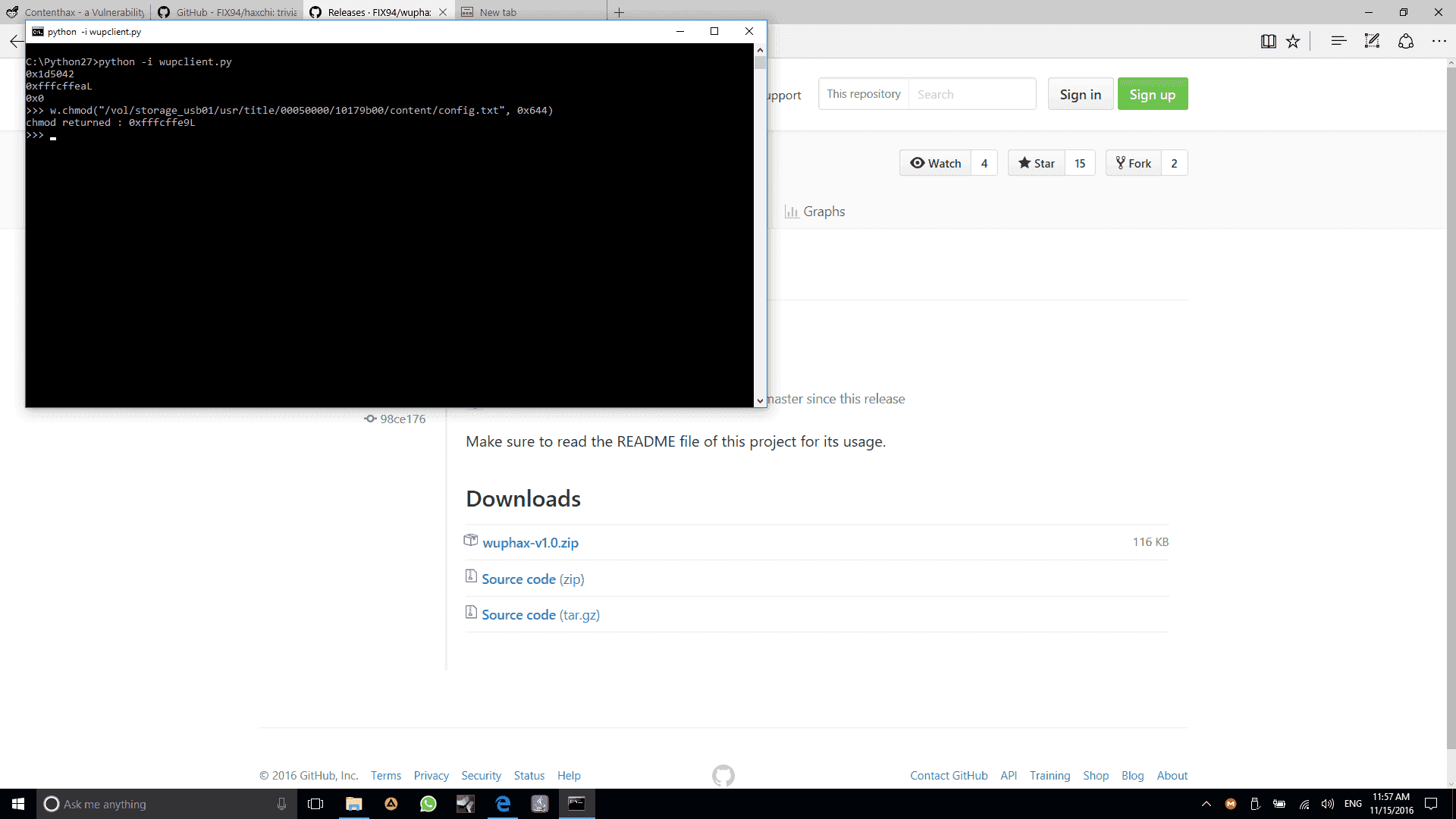Click the GitHub Octocat logo in footer
This screenshot has height=819, width=1456.
723,776
